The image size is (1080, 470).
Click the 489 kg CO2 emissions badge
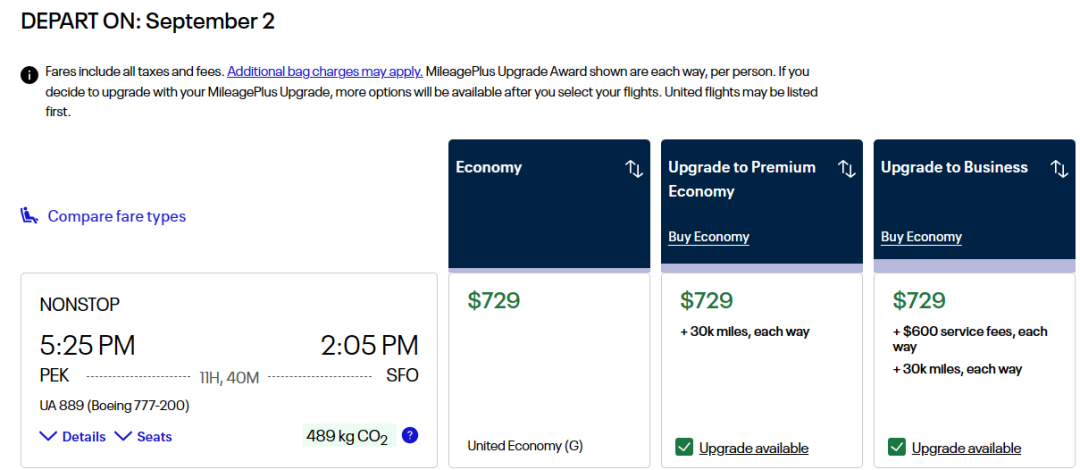pyautogui.click(x=346, y=436)
